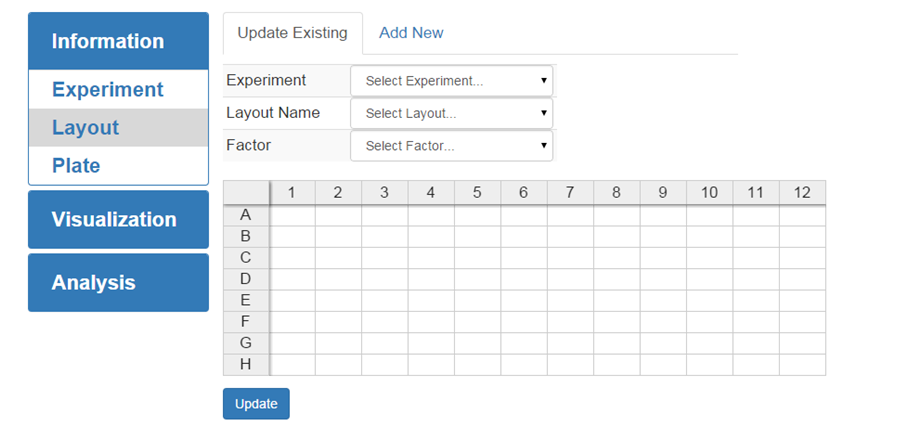Select Layout in the sidebar
The image size is (900, 425).
[x=86, y=127]
